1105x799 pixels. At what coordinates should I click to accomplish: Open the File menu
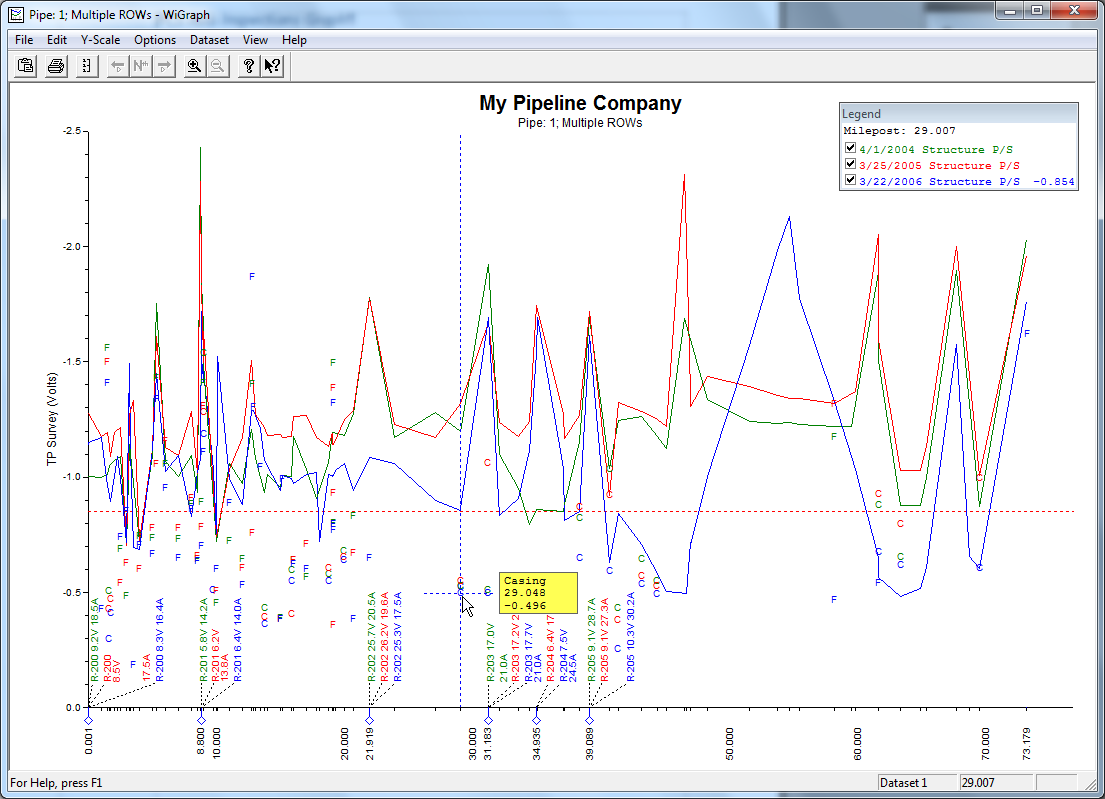(x=24, y=40)
